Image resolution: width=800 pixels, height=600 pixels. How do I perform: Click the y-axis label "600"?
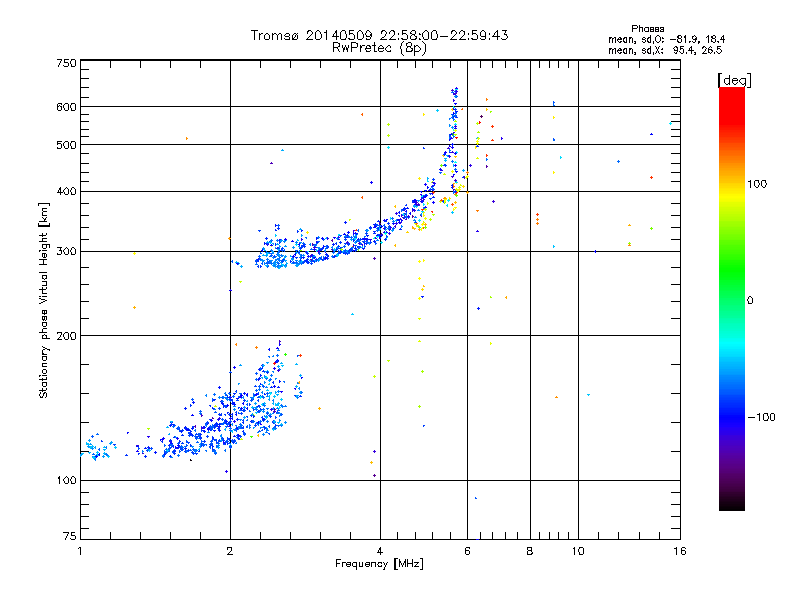point(66,107)
